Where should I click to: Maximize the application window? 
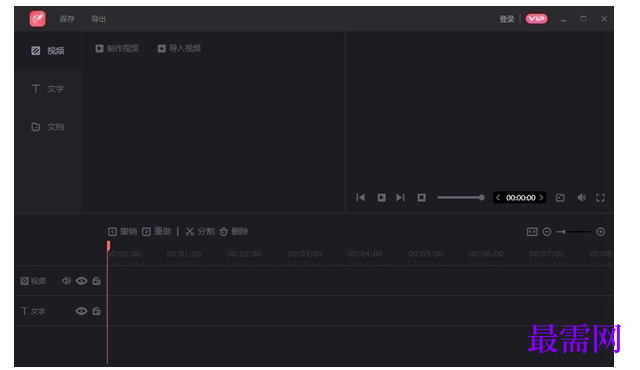pyautogui.click(x=583, y=19)
